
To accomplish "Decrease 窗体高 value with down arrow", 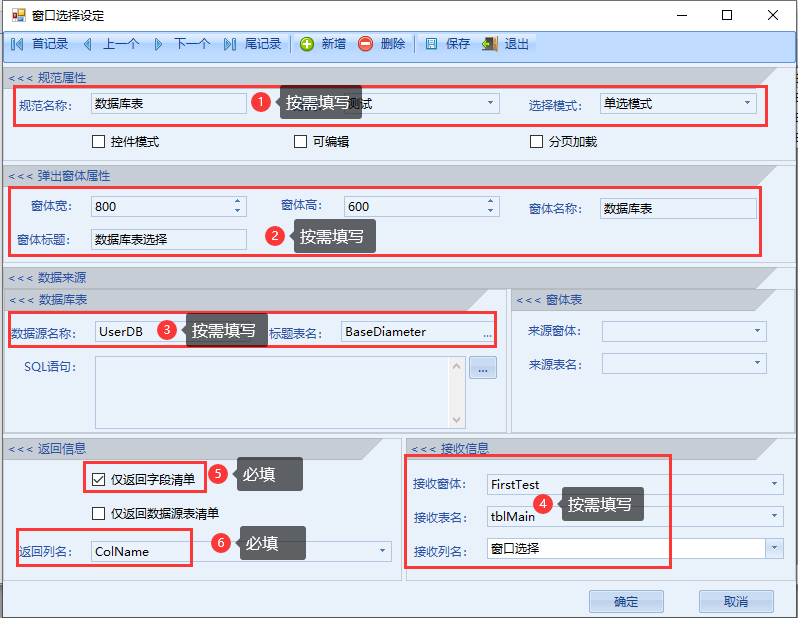I will point(490,210).
